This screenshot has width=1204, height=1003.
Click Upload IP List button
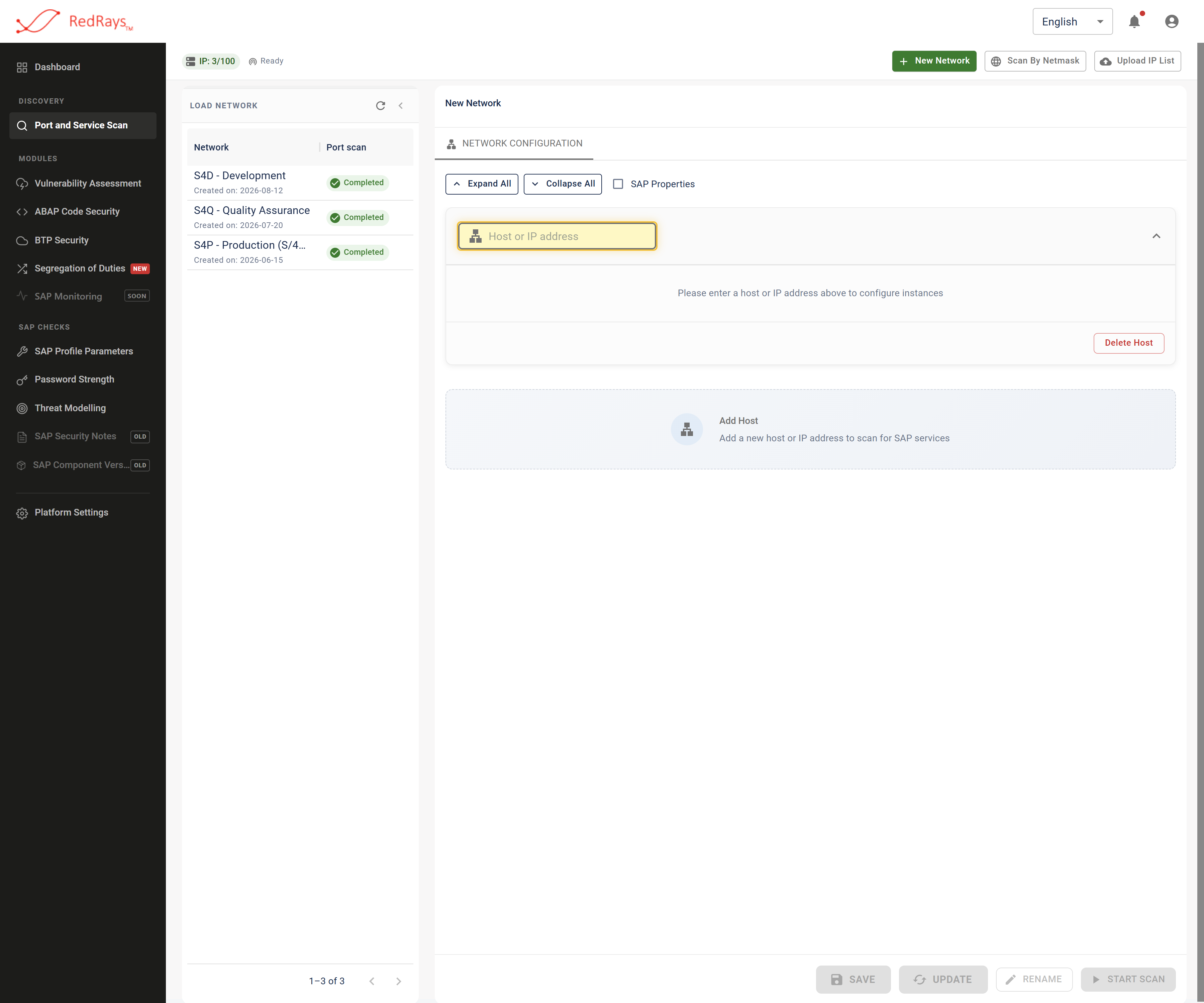(1137, 61)
